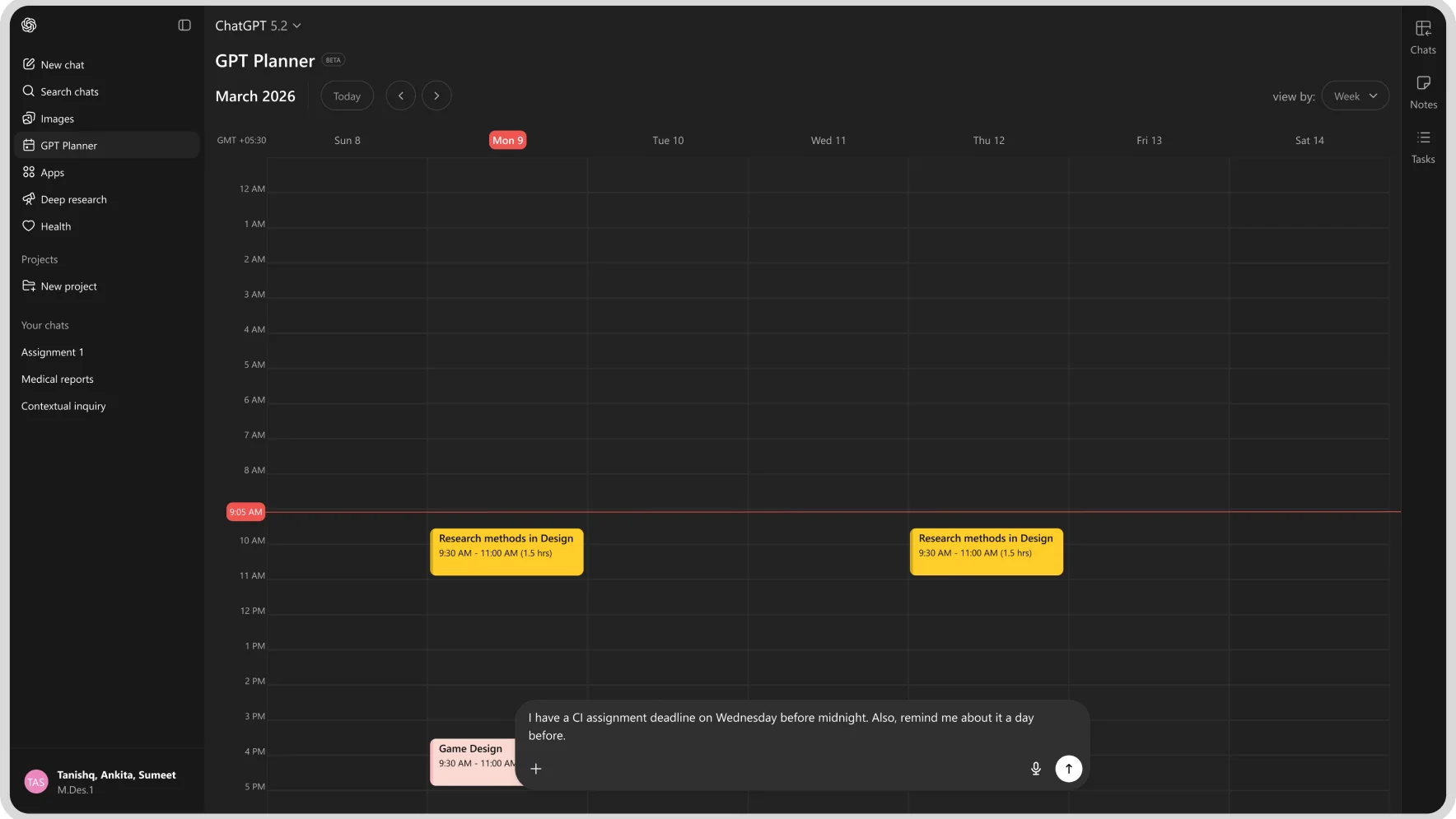Open Images in the sidebar
Viewport: 1456px width, 819px height.
coord(107,119)
